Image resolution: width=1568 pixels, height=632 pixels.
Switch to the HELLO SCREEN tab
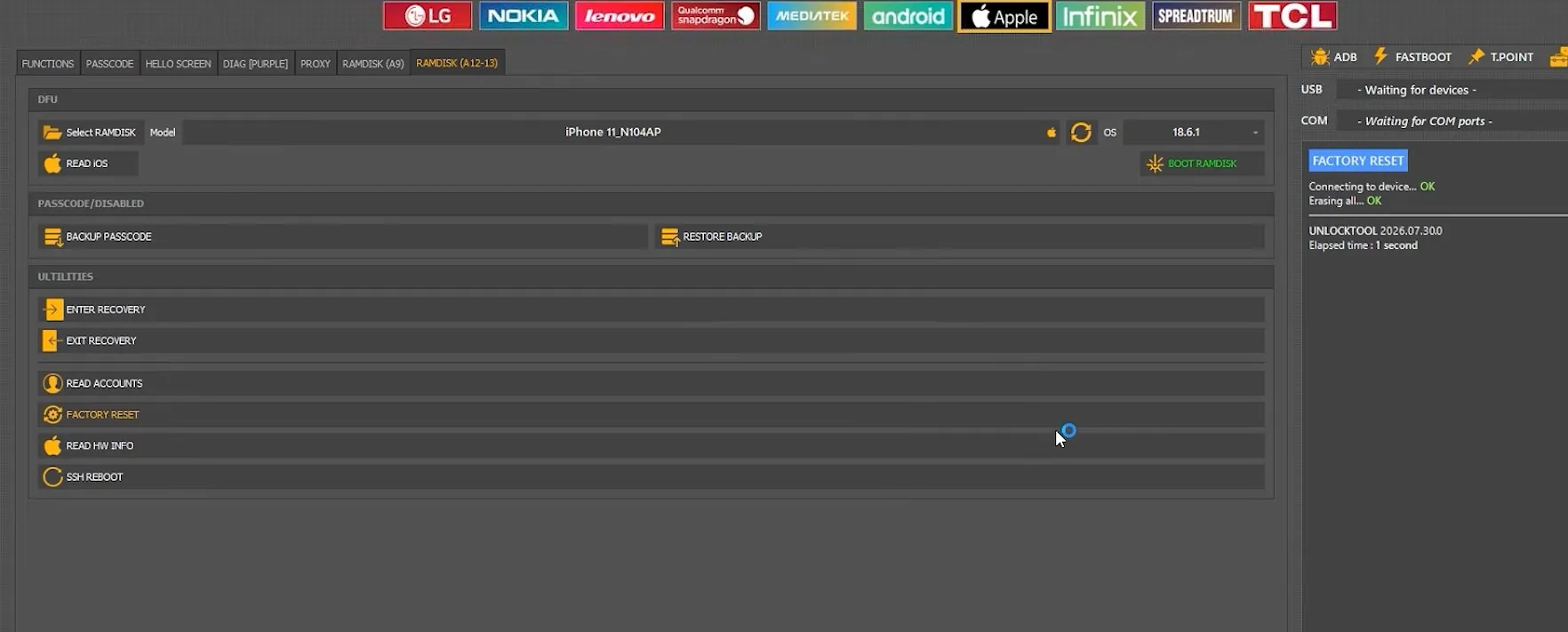[x=179, y=64]
